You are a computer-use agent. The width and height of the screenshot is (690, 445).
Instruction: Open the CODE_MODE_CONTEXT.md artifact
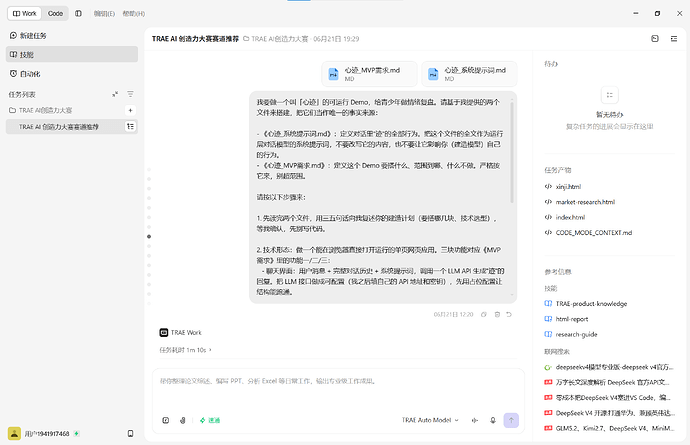594,233
